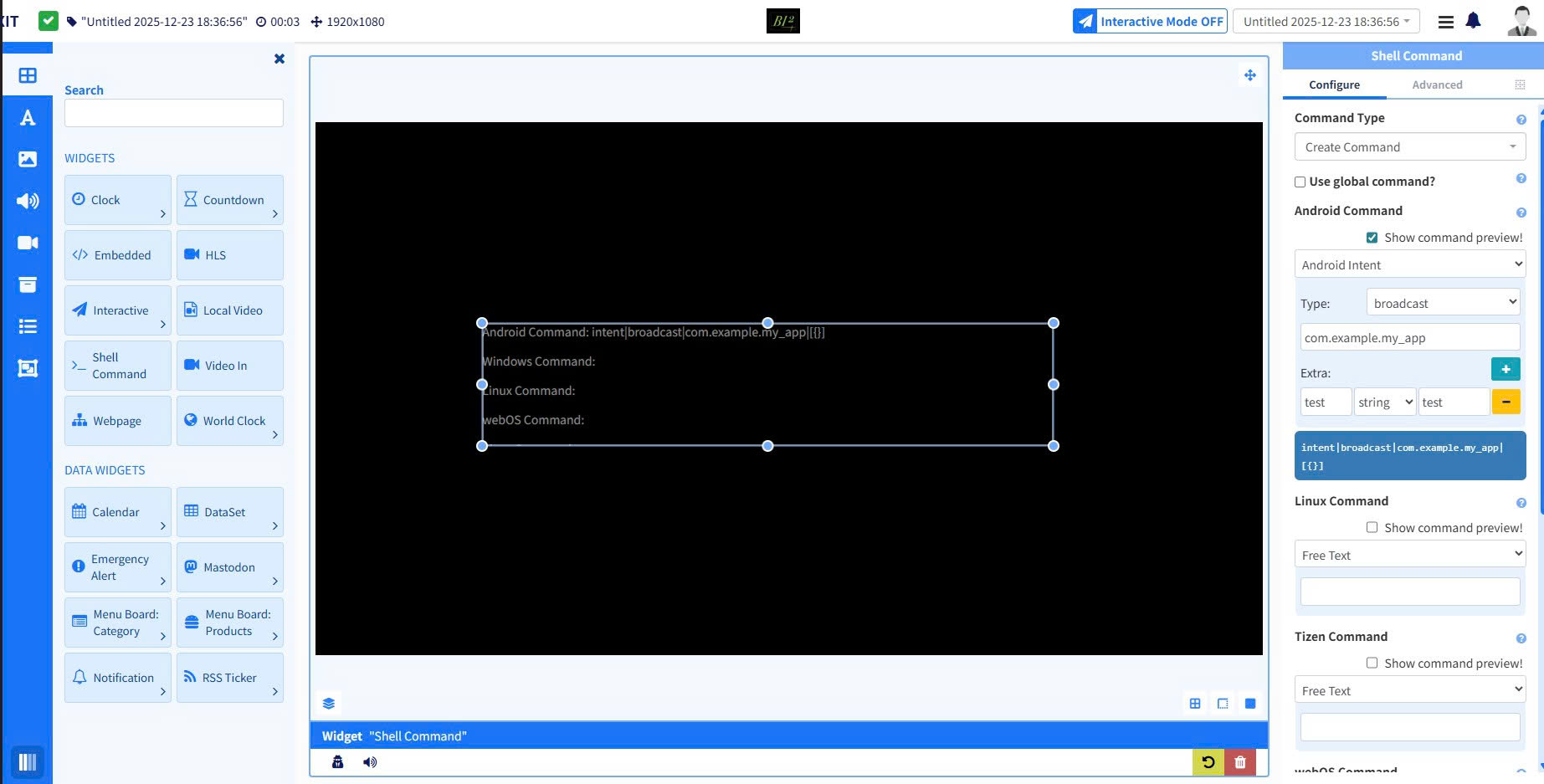
Task: Click the red trash delete widget icon
Action: (x=1240, y=762)
